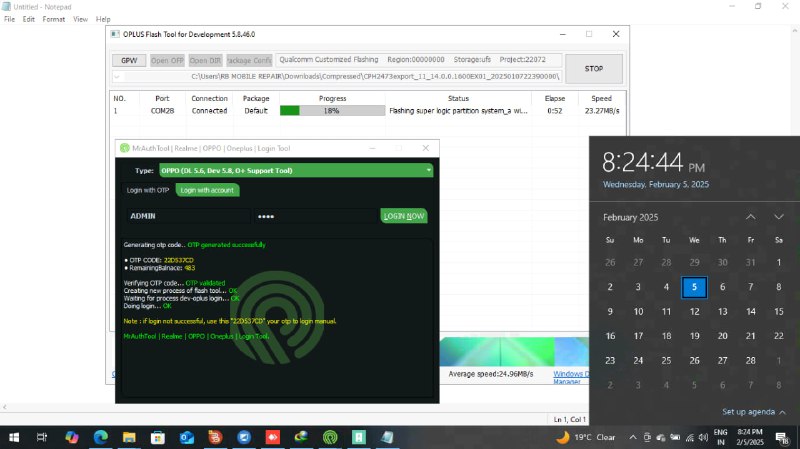Click the OTP CODE value 22D537CD
The width and height of the screenshot is (800, 449).
point(179,260)
